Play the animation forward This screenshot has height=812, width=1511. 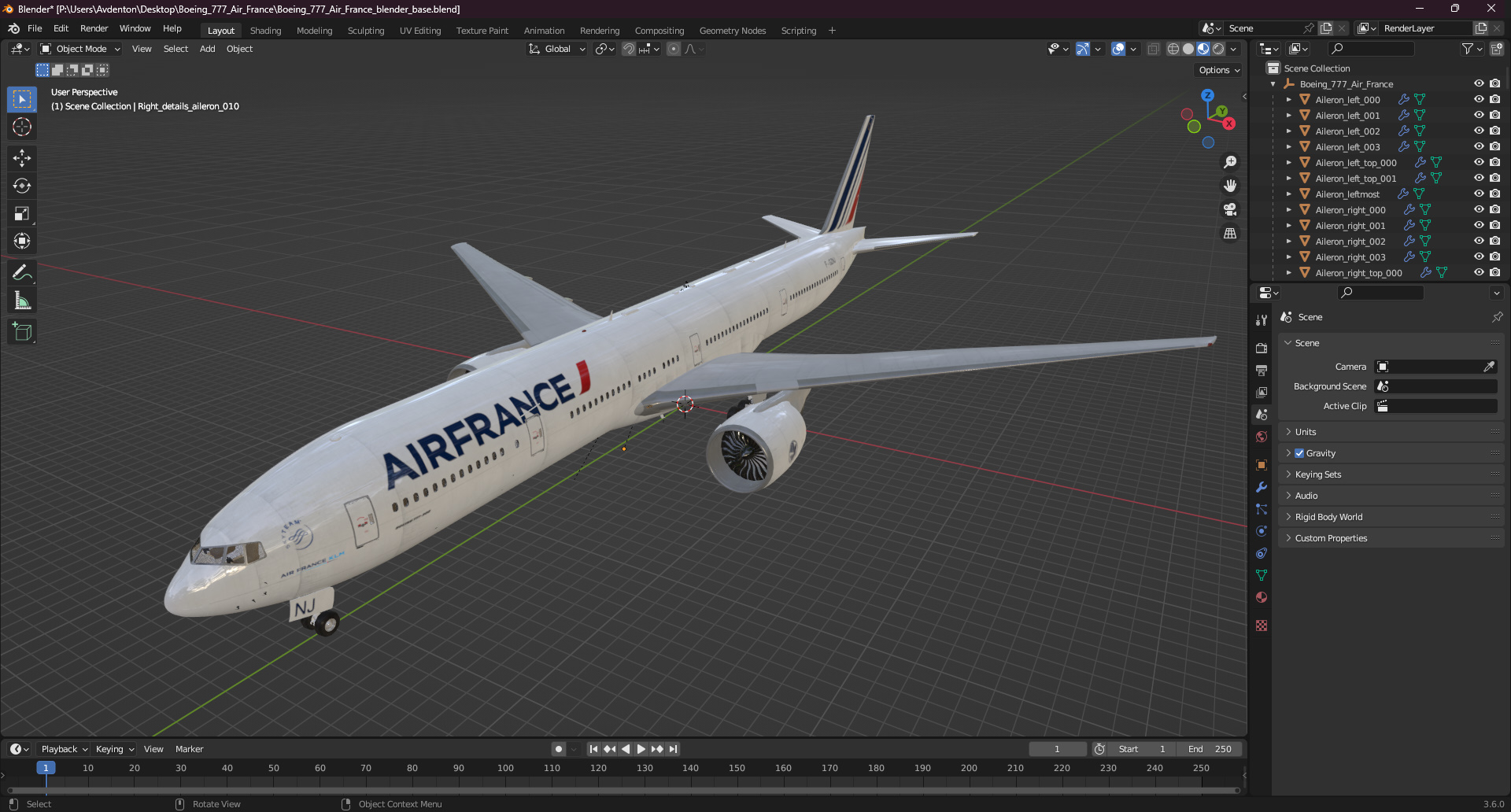[x=641, y=749]
